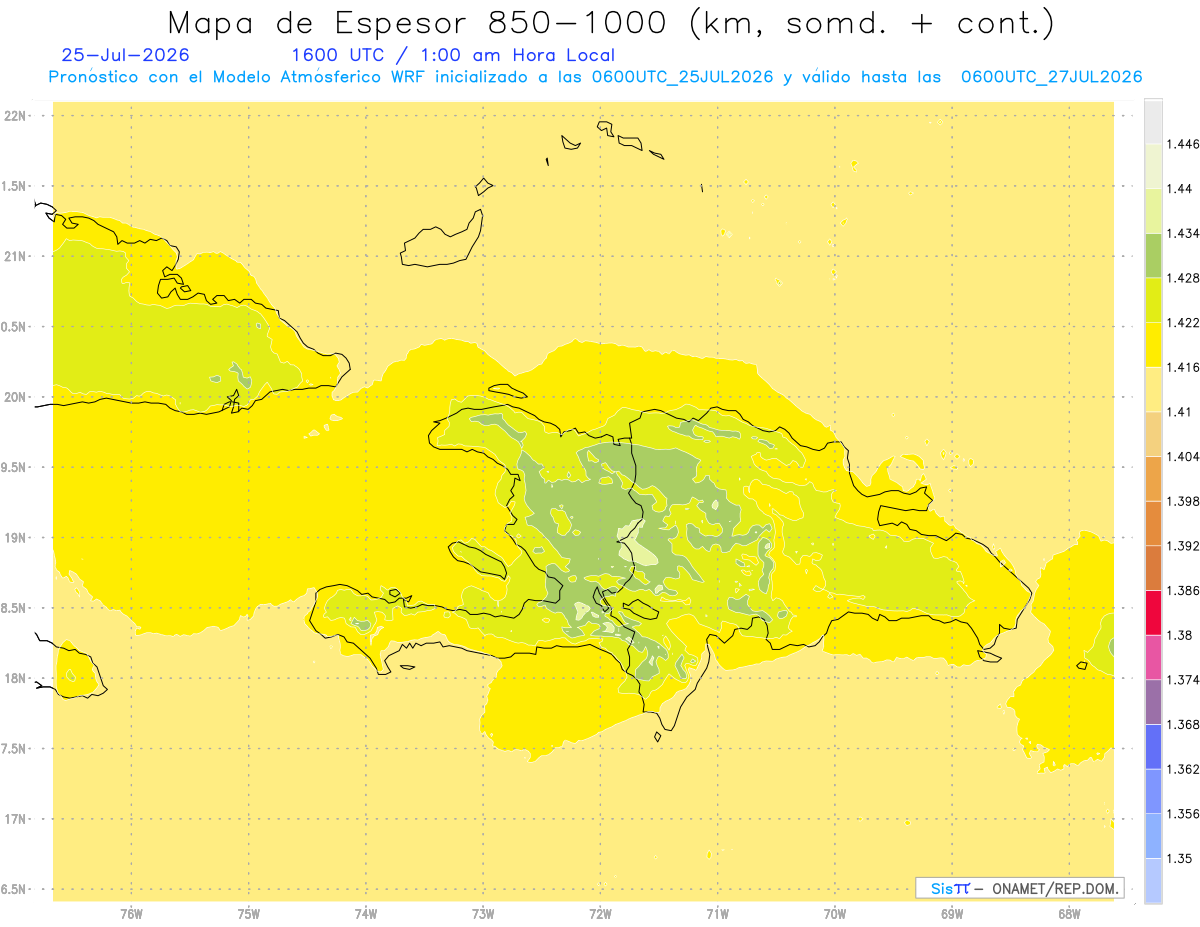Click the '76W' longitude label
Image resolution: width=1200 pixels, height=927 pixels.
pos(131,914)
